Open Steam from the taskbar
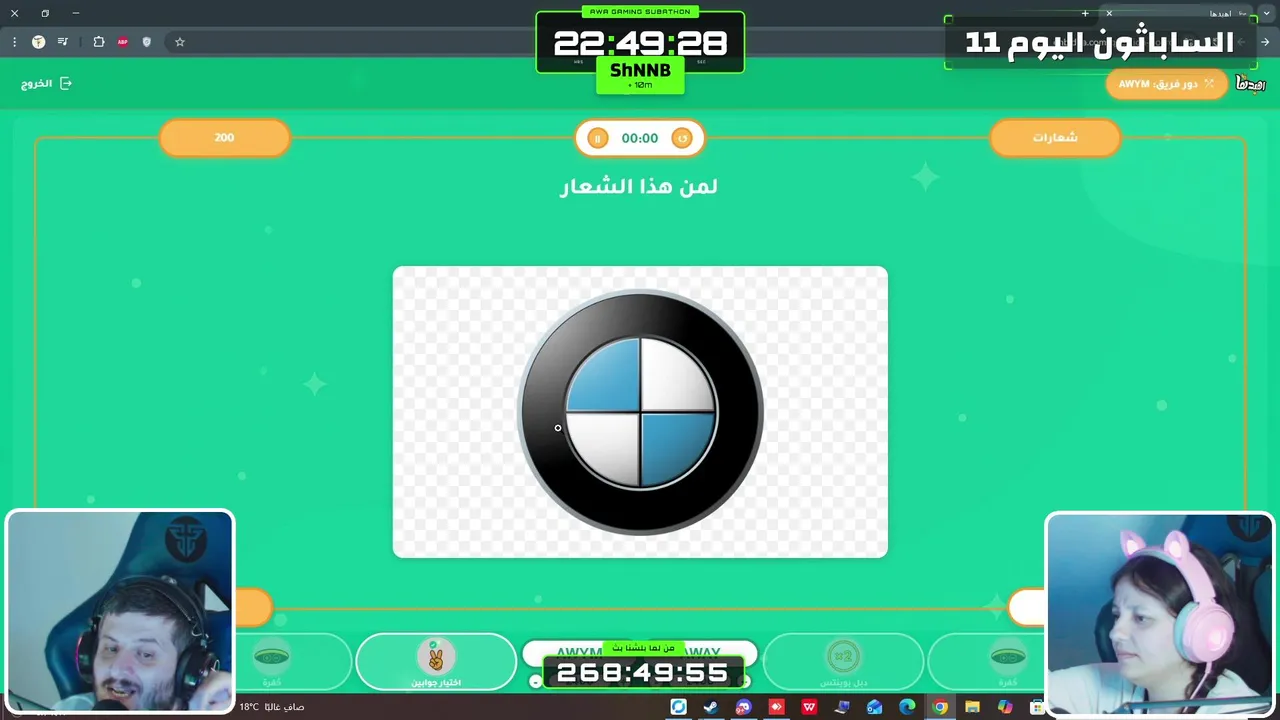The height and width of the screenshot is (720, 1280). (x=711, y=707)
